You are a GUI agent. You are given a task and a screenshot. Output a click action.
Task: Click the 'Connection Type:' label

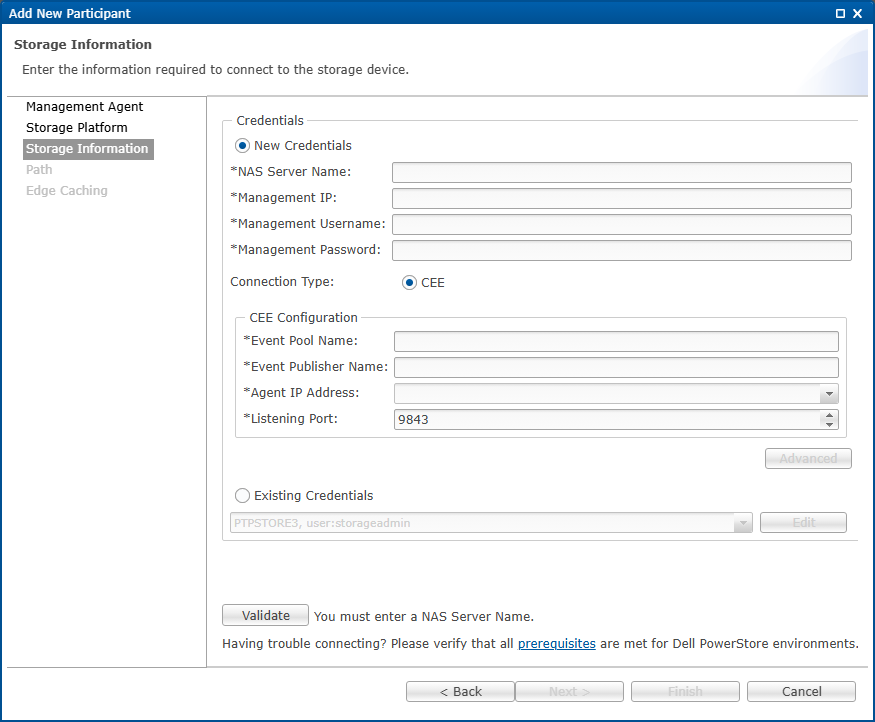(x=282, y=282)
